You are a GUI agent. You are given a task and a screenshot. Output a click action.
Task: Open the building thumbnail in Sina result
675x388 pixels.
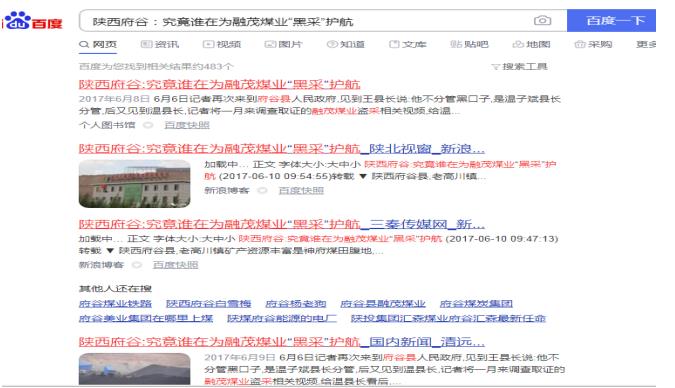[134, 183]
